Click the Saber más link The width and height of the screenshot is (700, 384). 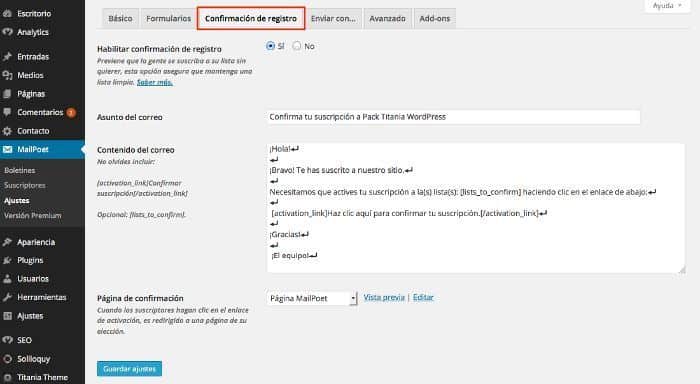(154, 82)
